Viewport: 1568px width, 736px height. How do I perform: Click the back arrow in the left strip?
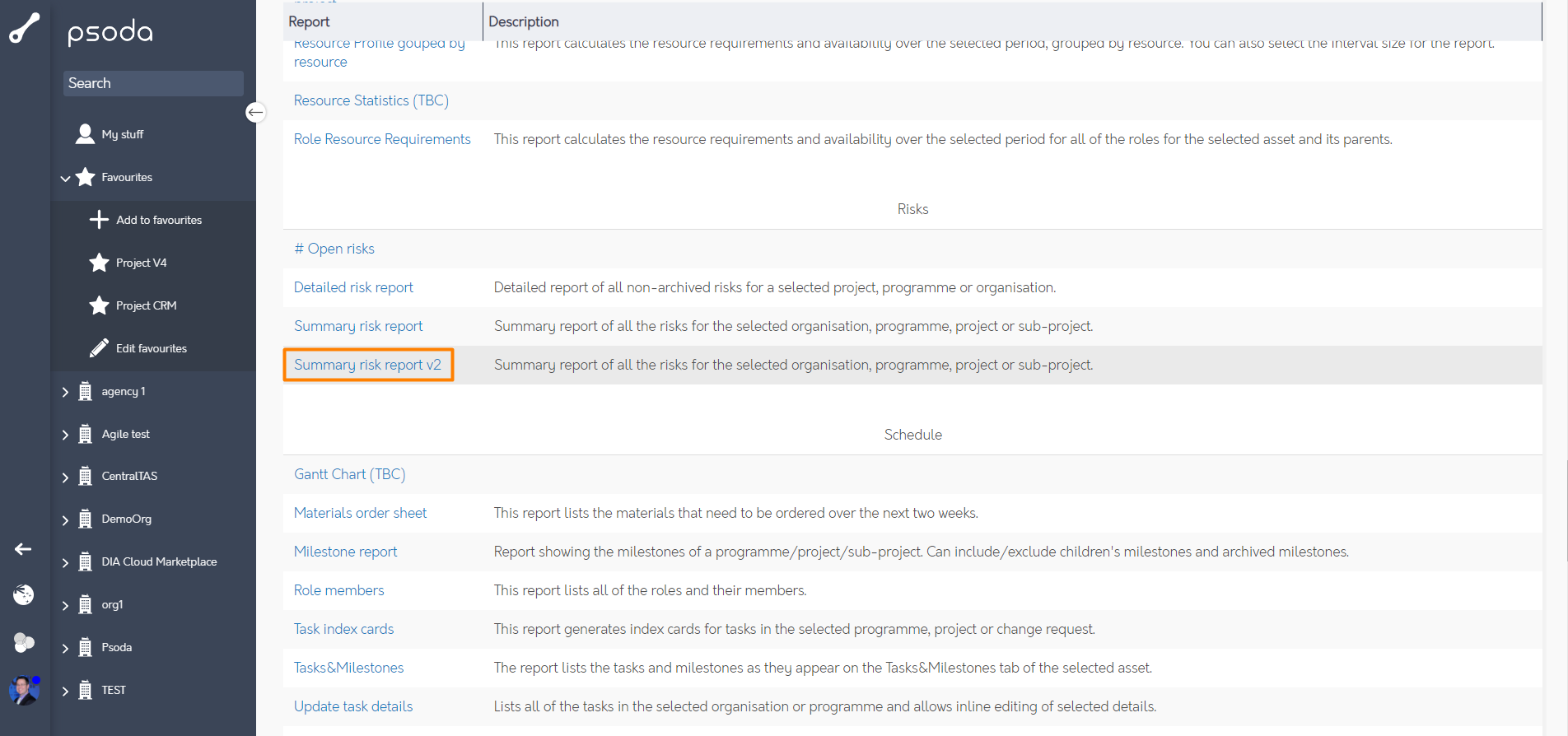point(23,549)
